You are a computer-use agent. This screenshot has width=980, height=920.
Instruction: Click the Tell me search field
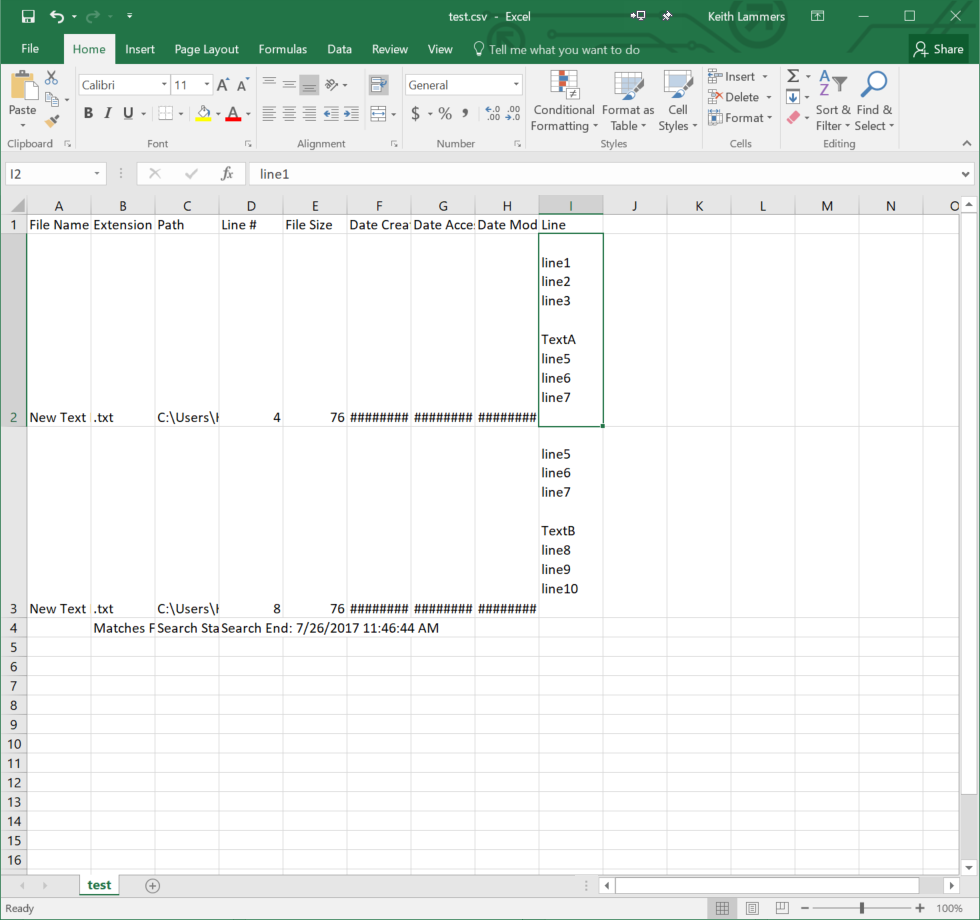pyautogui.click(x=564, y=49)
